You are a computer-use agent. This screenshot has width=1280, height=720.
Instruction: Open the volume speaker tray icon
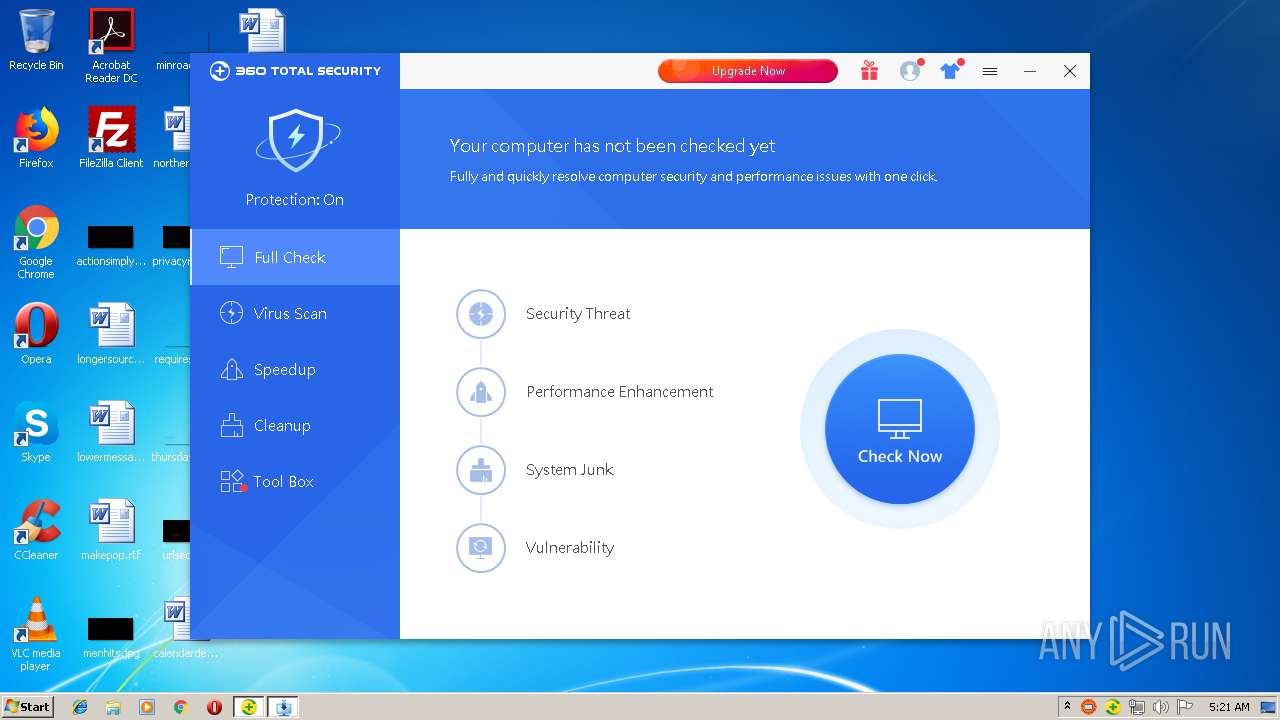tap(1160, 707)
